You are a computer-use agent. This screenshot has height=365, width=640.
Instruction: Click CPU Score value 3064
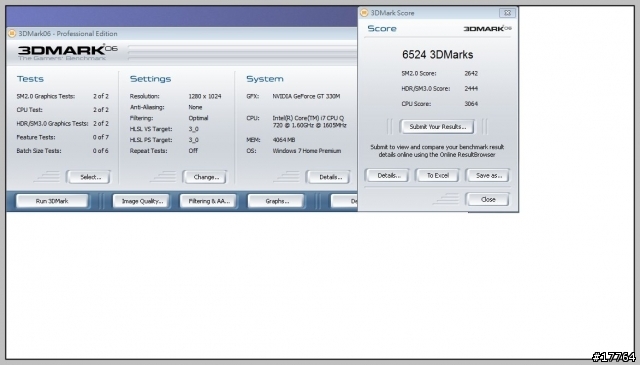pos(471,104)
